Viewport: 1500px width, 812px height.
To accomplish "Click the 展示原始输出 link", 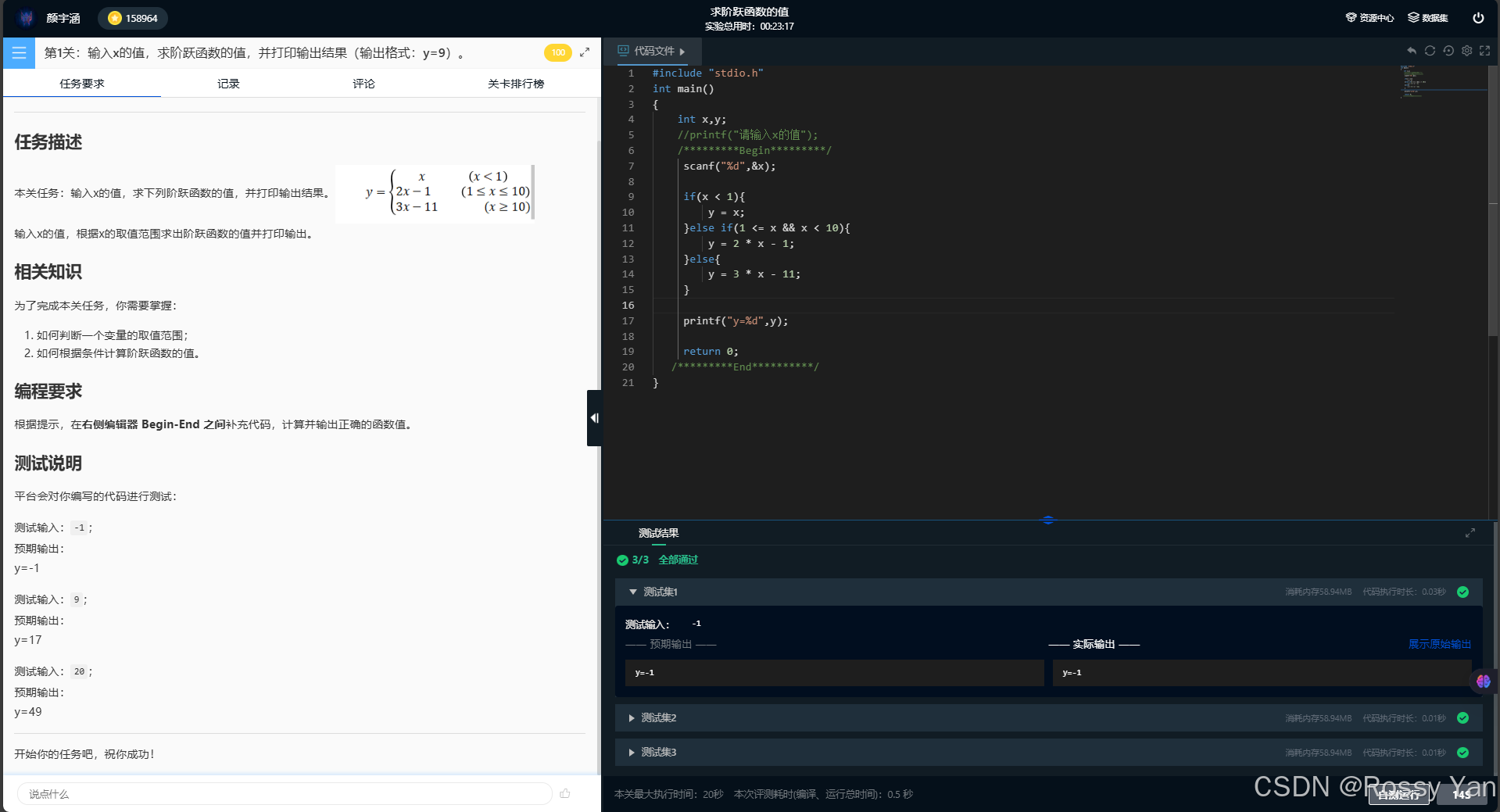I will (x=1439, y=644).
